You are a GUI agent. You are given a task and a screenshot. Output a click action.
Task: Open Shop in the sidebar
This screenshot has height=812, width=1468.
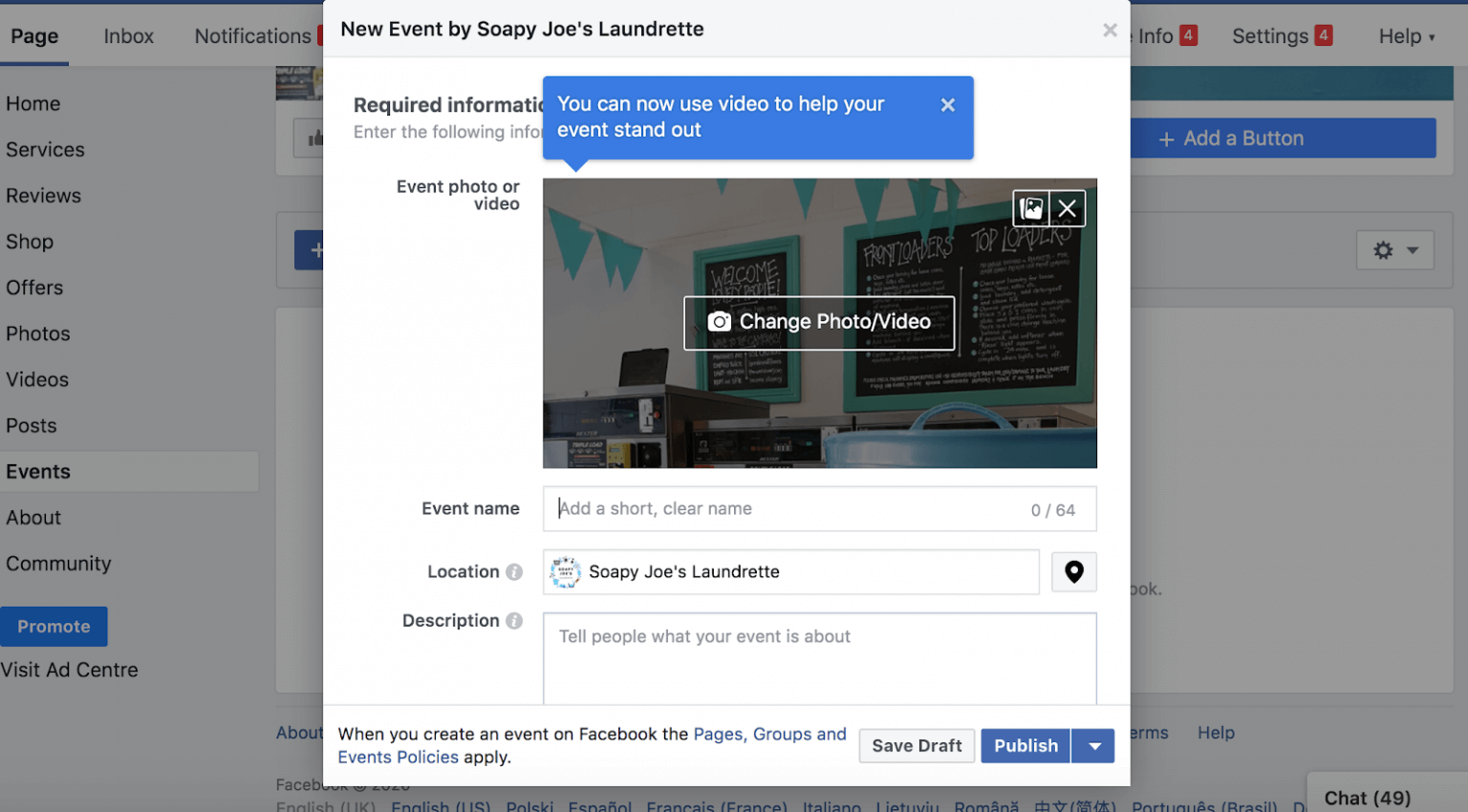tap(30, 242)
